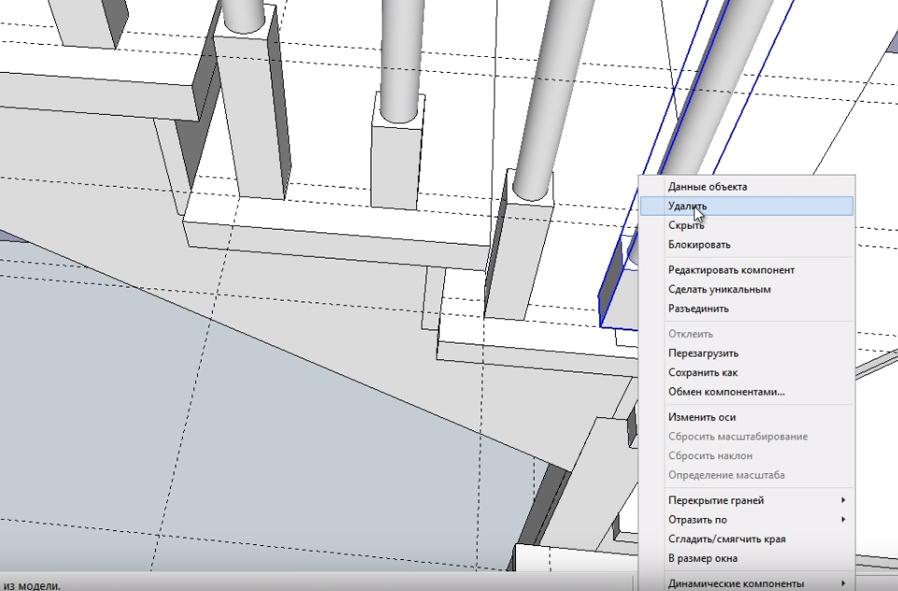Viewport: 898px width, 591px height.
Task: Select Сделать уникальным option
Action: point(719,289)
